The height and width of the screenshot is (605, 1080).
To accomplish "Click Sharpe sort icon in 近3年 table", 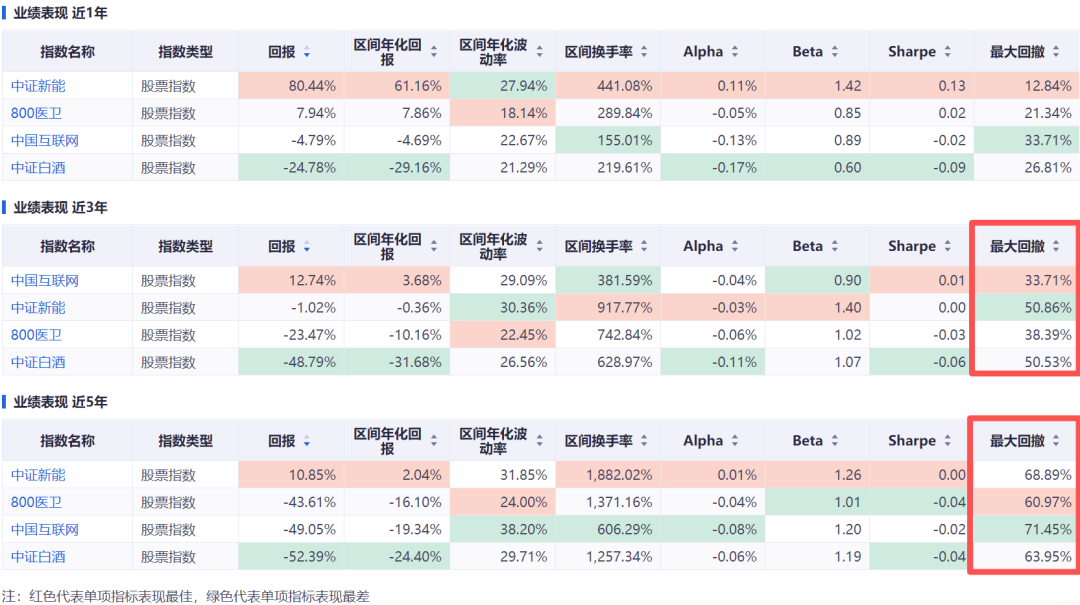I will pyautogui.click(x=948, y=246).
